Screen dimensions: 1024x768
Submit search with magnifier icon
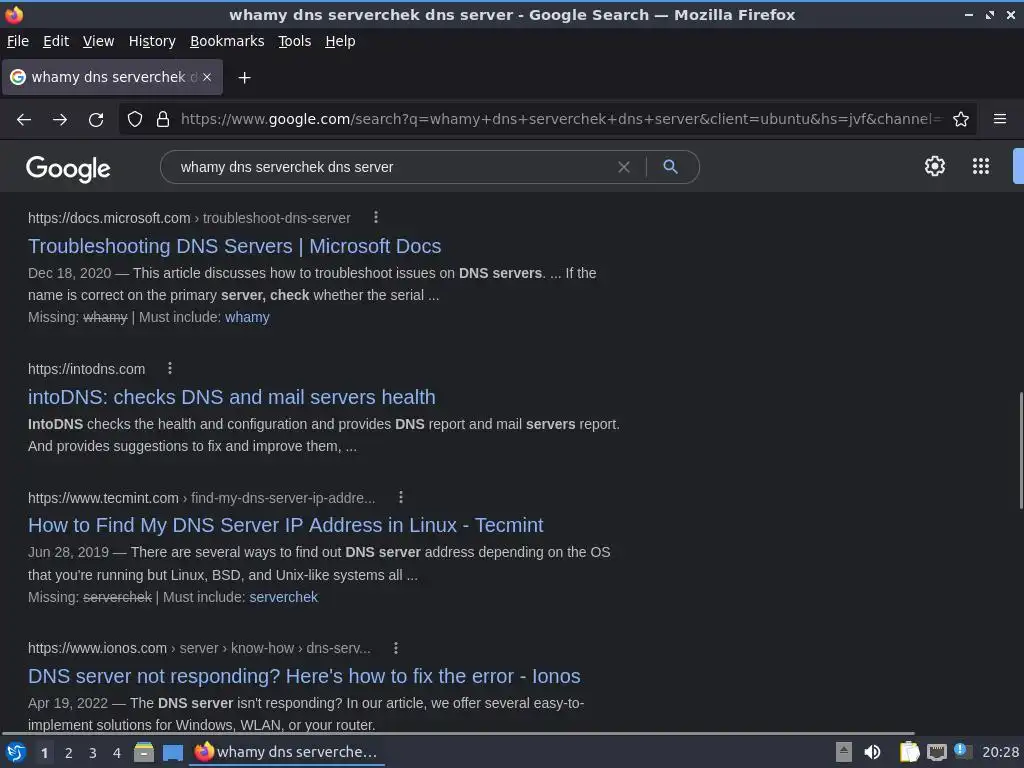coord(671,167)
